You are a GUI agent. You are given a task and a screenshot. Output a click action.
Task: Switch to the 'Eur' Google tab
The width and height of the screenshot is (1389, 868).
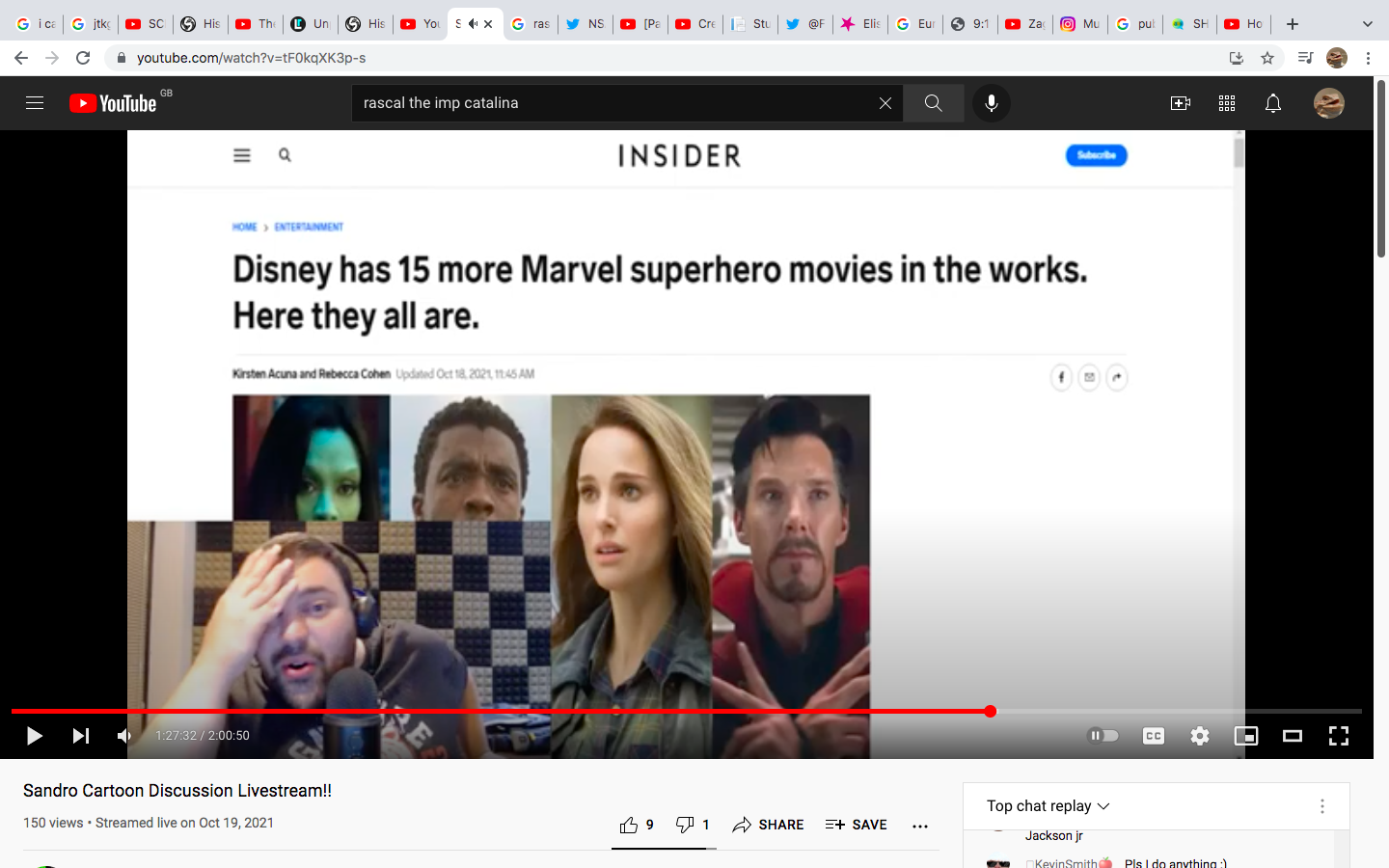915,24
